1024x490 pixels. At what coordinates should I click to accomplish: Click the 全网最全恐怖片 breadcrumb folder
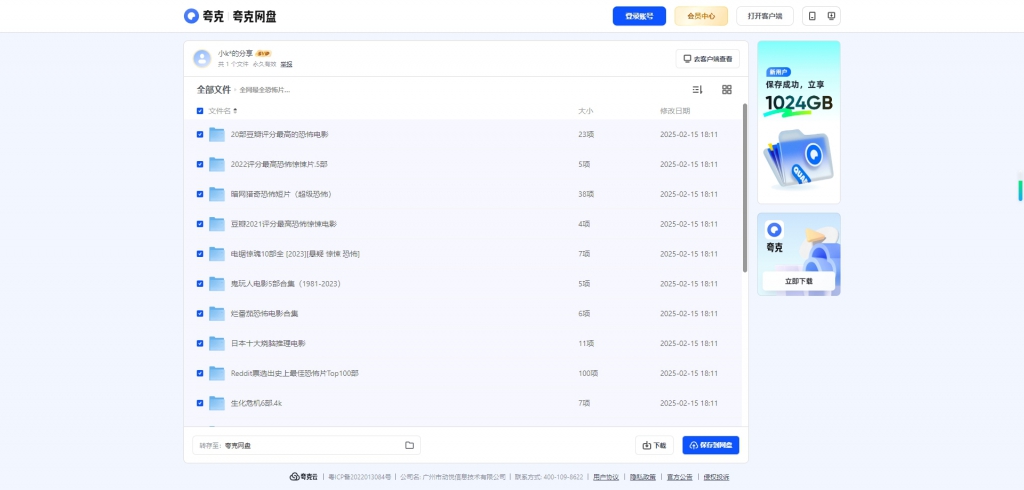coord(264,90)
